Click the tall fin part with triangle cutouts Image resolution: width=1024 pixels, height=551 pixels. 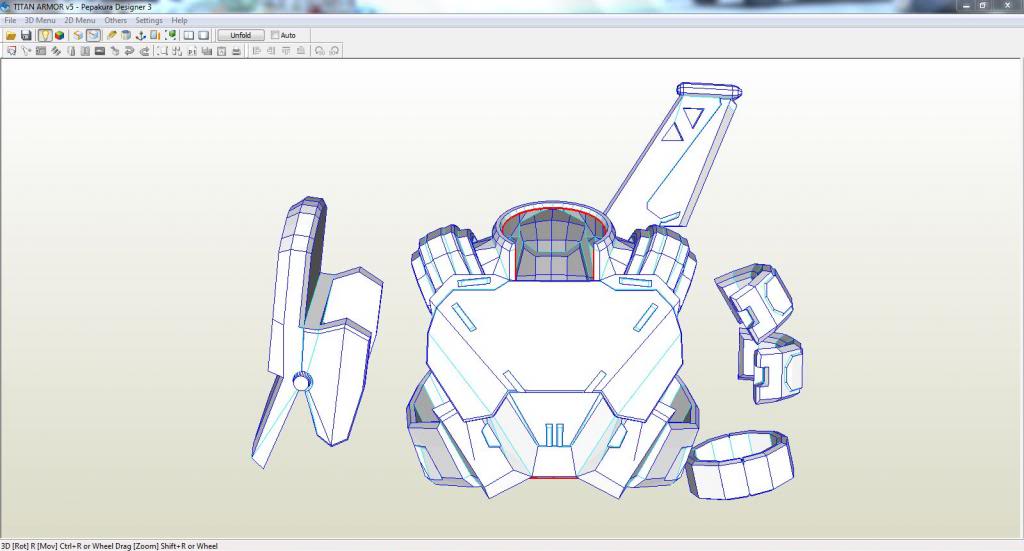[673, 153]
